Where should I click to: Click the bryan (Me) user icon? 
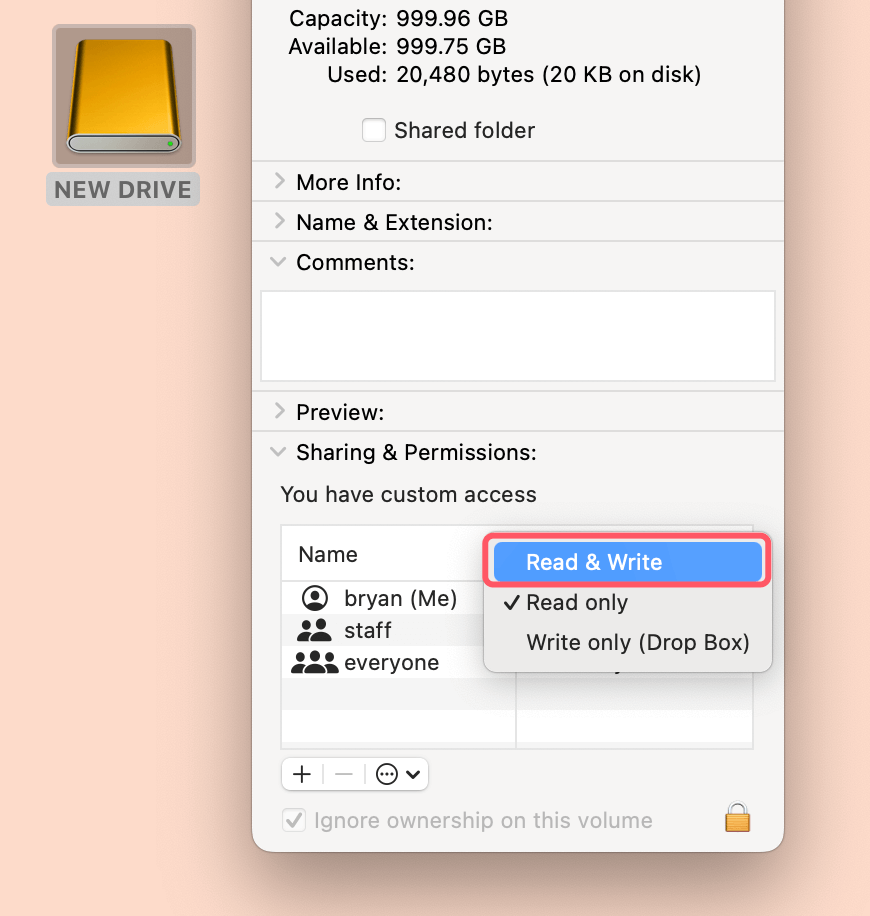313,597
